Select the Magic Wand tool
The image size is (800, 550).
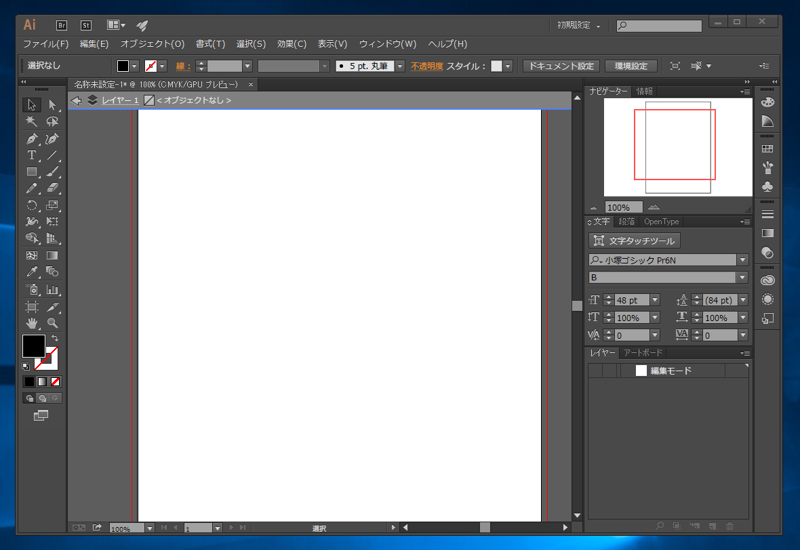pyautogui.click(x=32, y=121)
